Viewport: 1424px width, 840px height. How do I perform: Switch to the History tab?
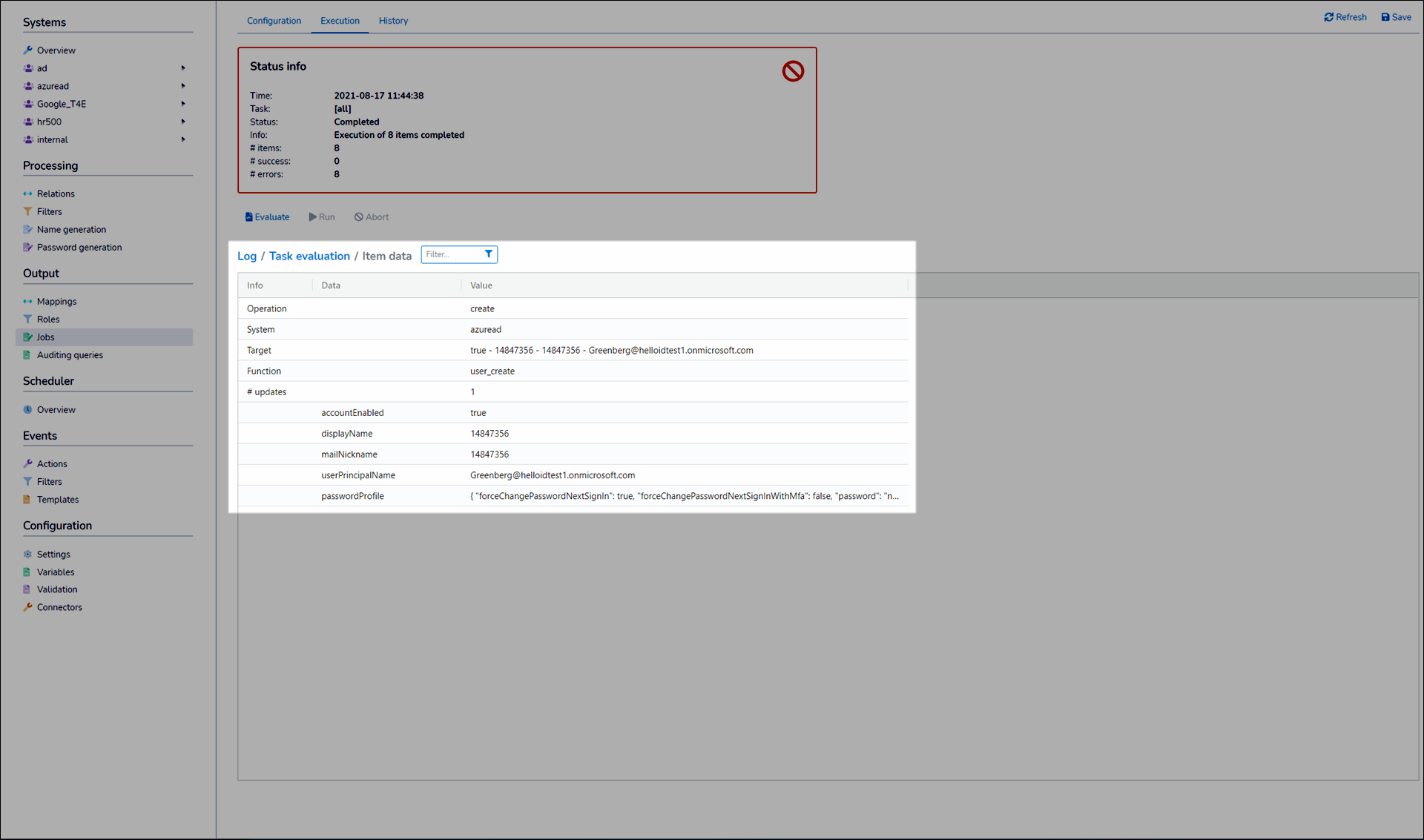[x=393, y=21]
